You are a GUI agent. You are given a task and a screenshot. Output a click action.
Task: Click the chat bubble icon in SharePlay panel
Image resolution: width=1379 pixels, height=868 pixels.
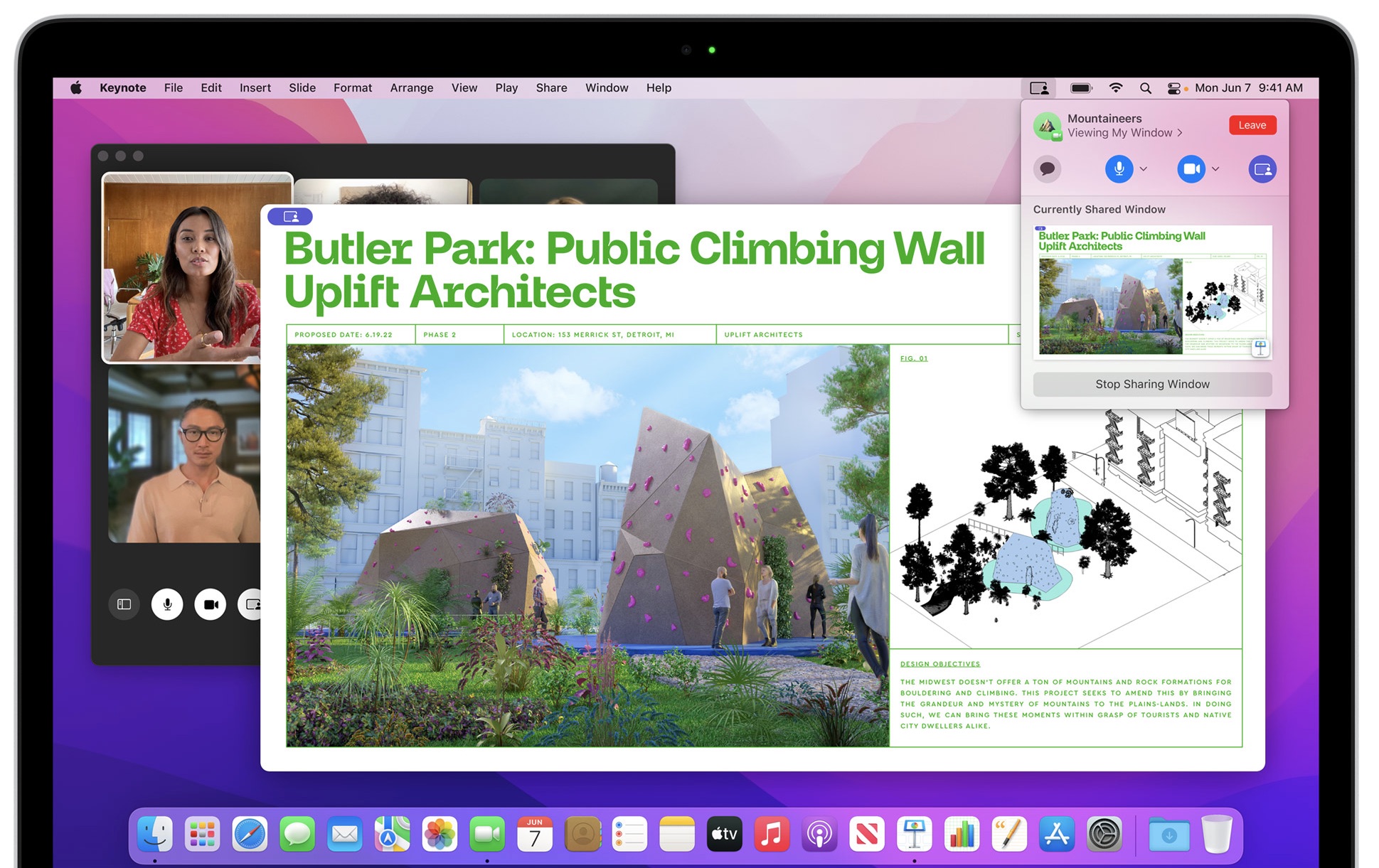point(1048,167)
